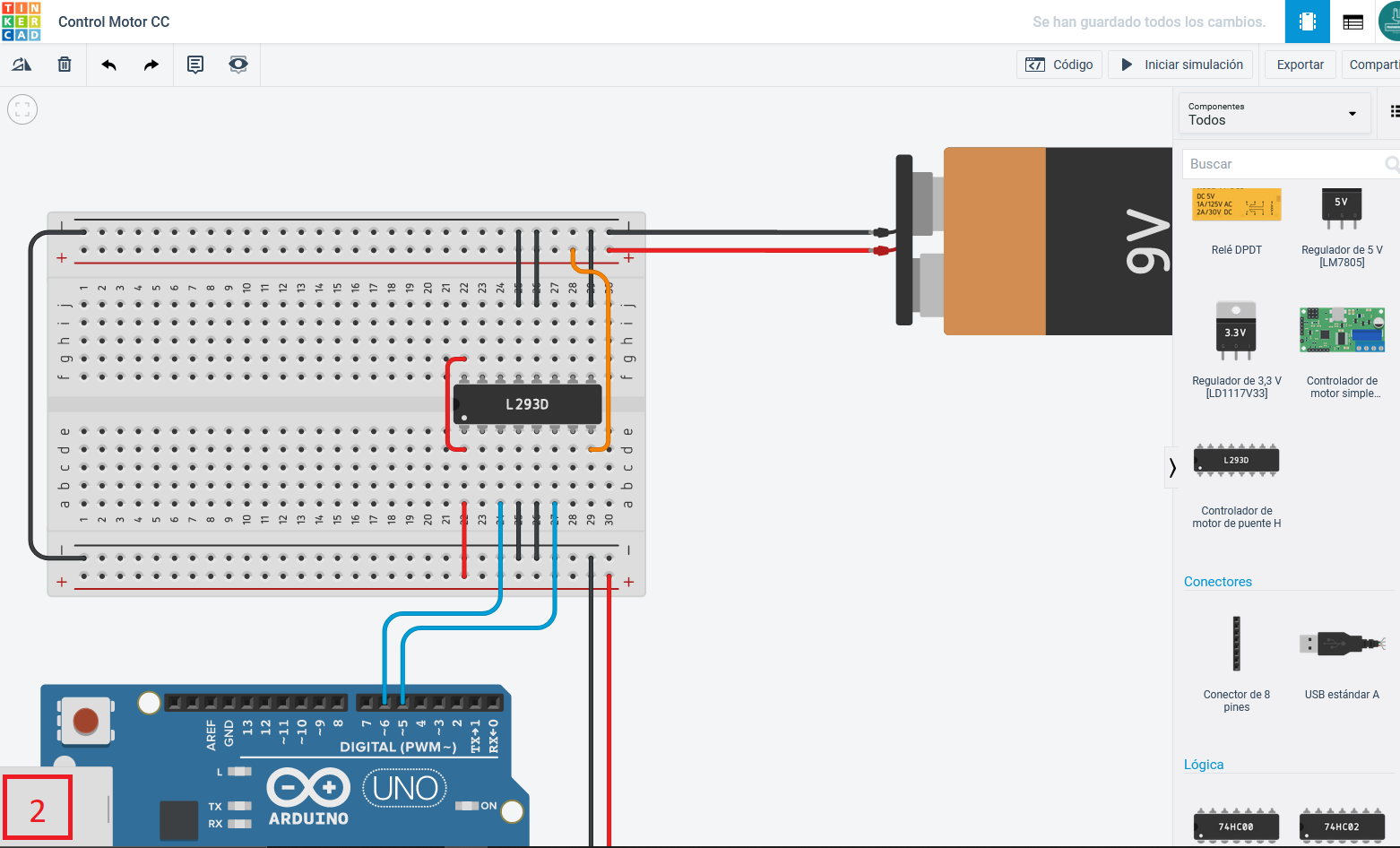Image resolution: width=1400 pixels, height=848 pixels.
Task: Click the rotate/mirror tool icon
Action: [x=22, y=65]
